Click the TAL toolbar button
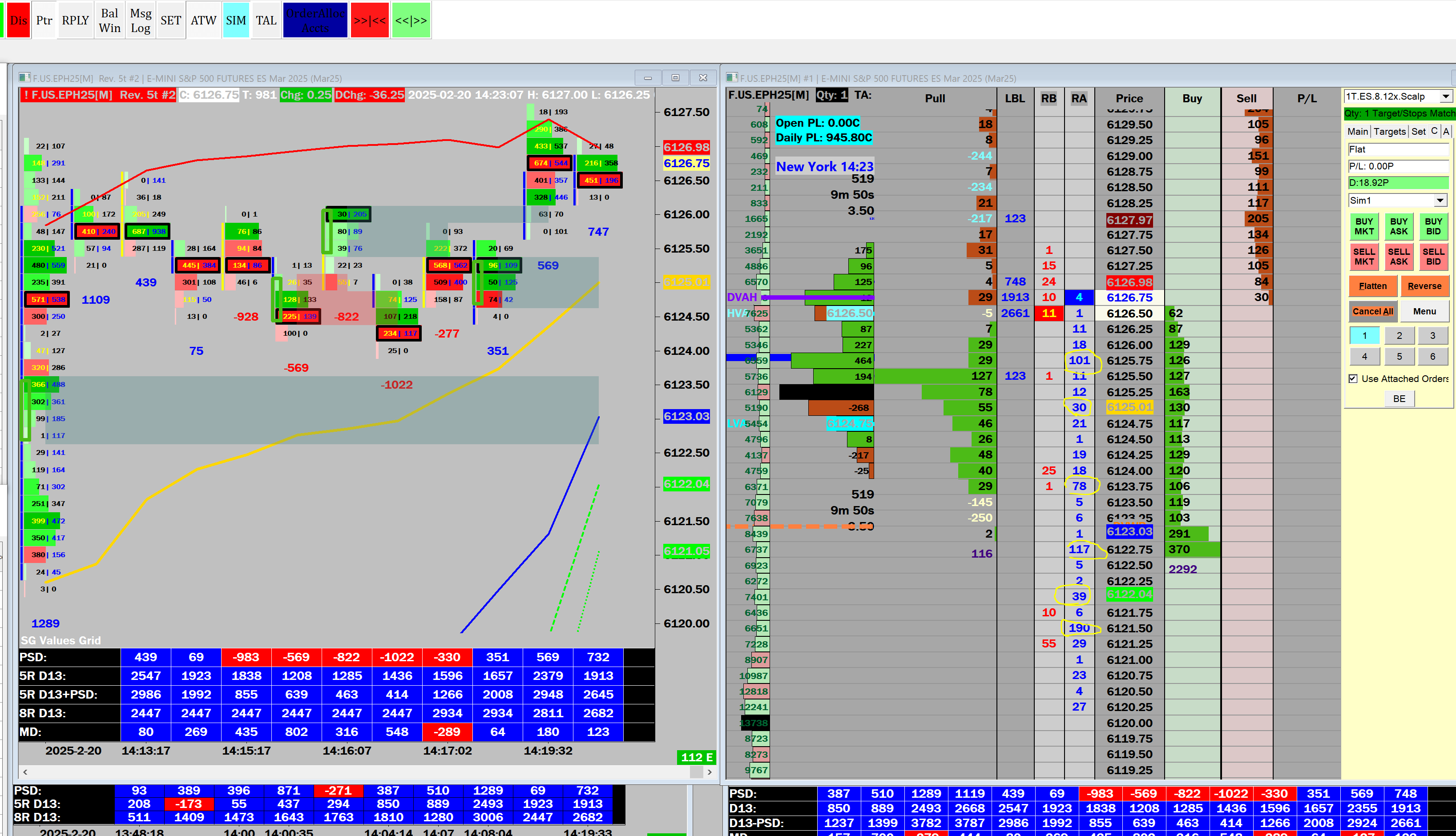 (x=266, y=20)
